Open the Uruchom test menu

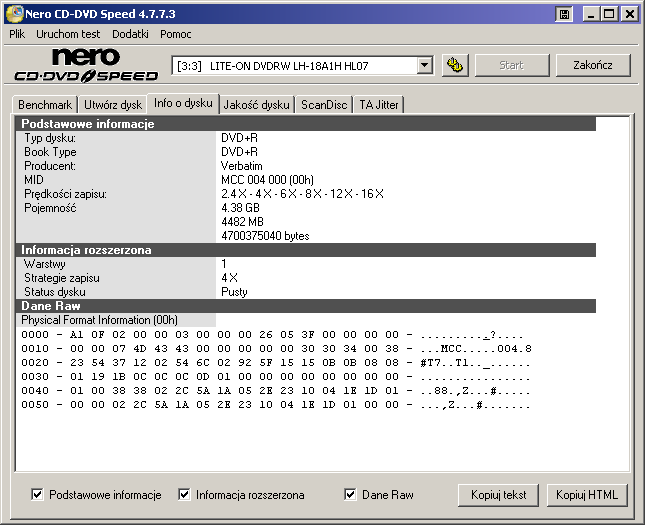tap(68, 34)
